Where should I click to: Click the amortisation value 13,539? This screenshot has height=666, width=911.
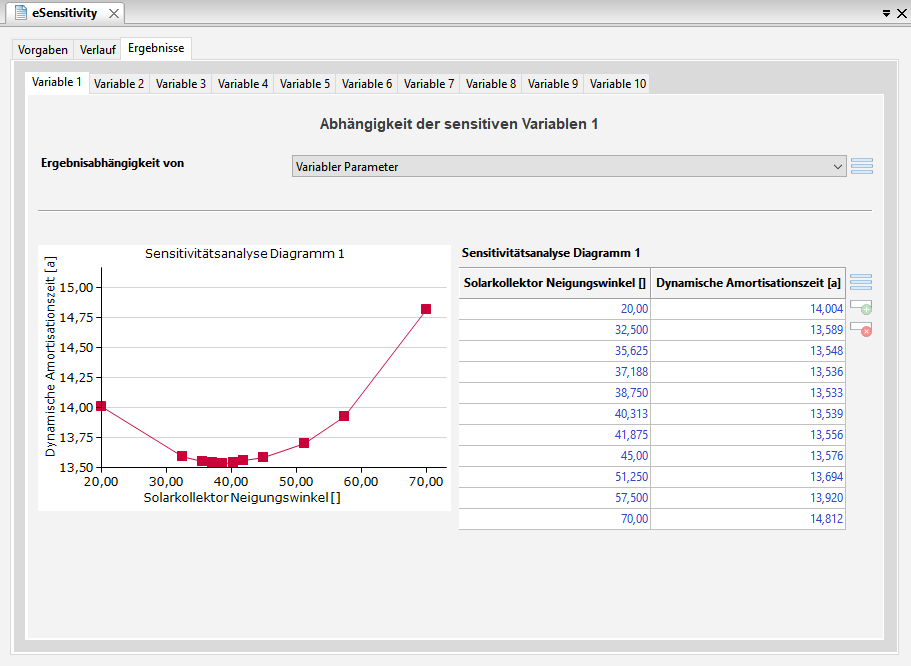pos(748,414)
